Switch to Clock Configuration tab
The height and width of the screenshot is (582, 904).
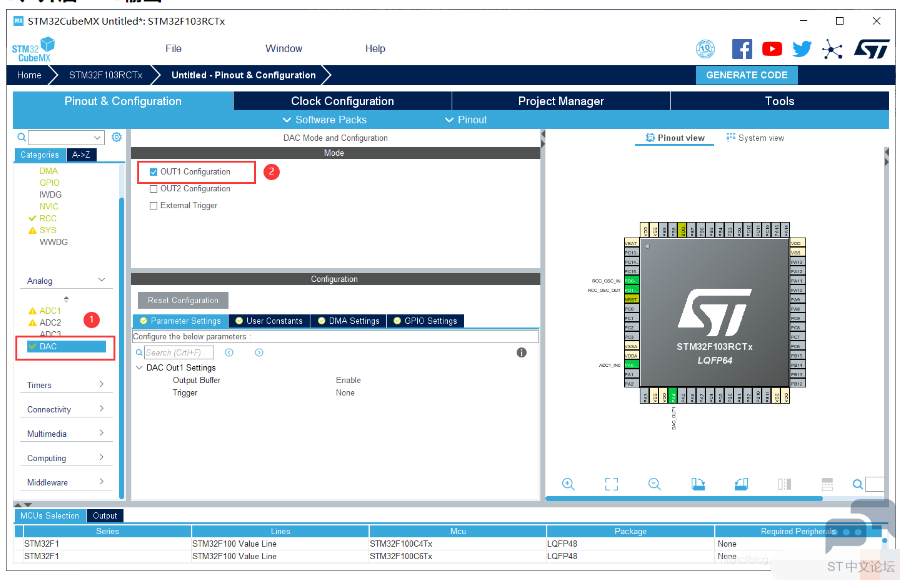click(x=342, y=101)
